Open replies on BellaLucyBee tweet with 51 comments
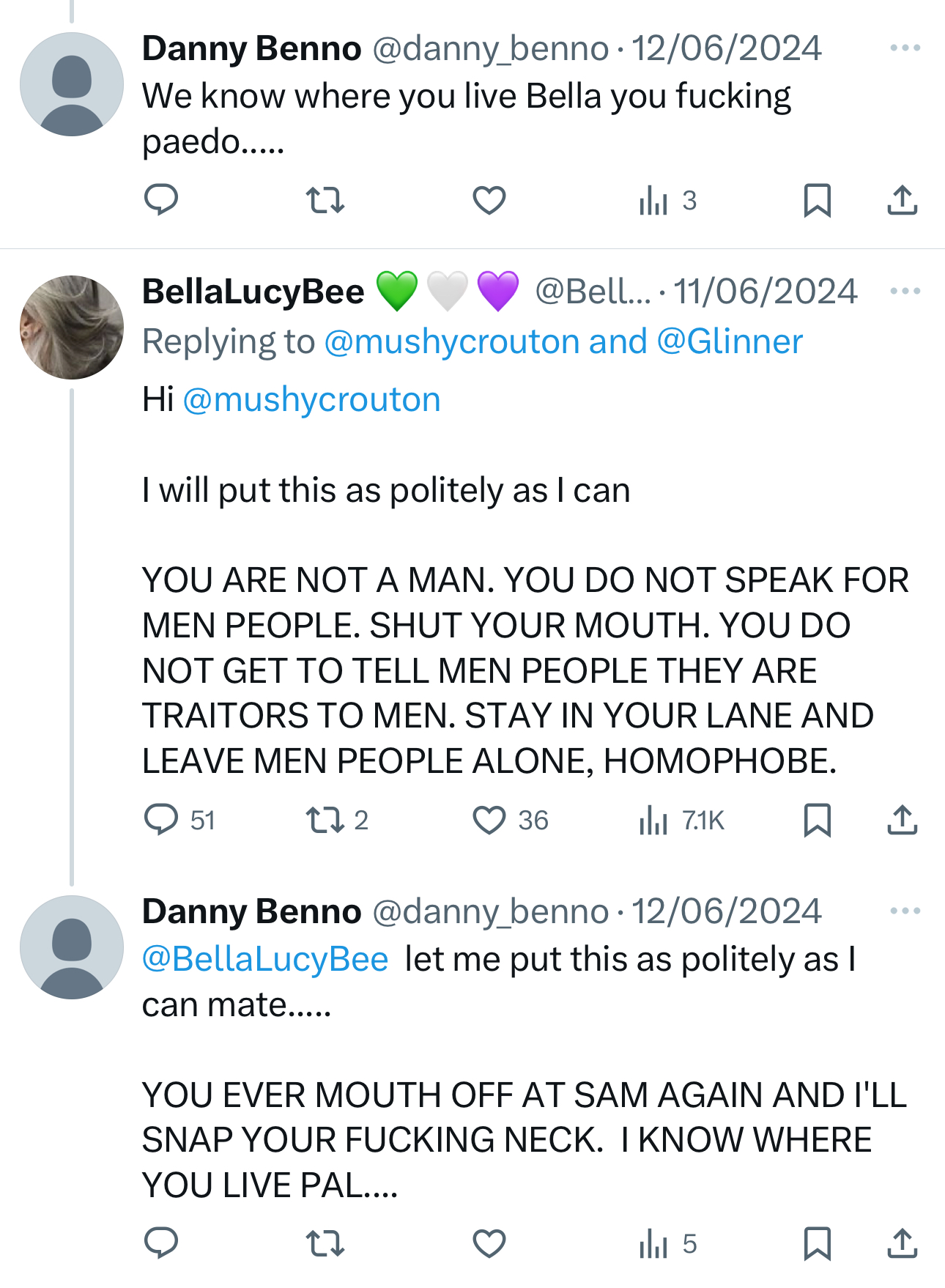945x1288 pixels. 163,820
